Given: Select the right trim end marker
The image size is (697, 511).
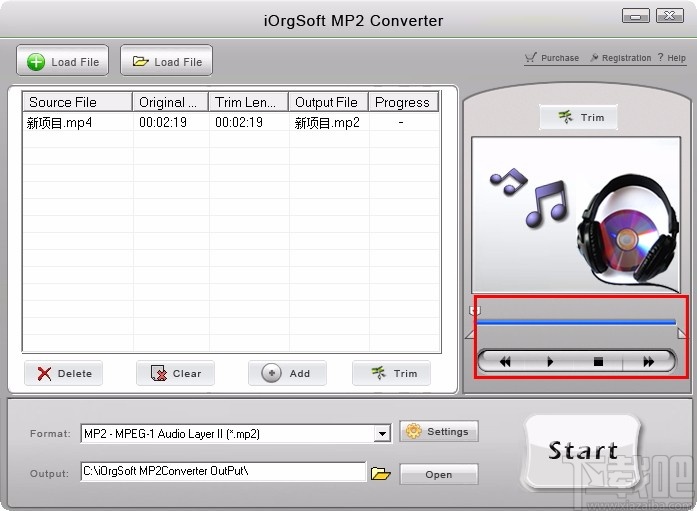Looking at the screenshot, I should click(x=681, y=334).
